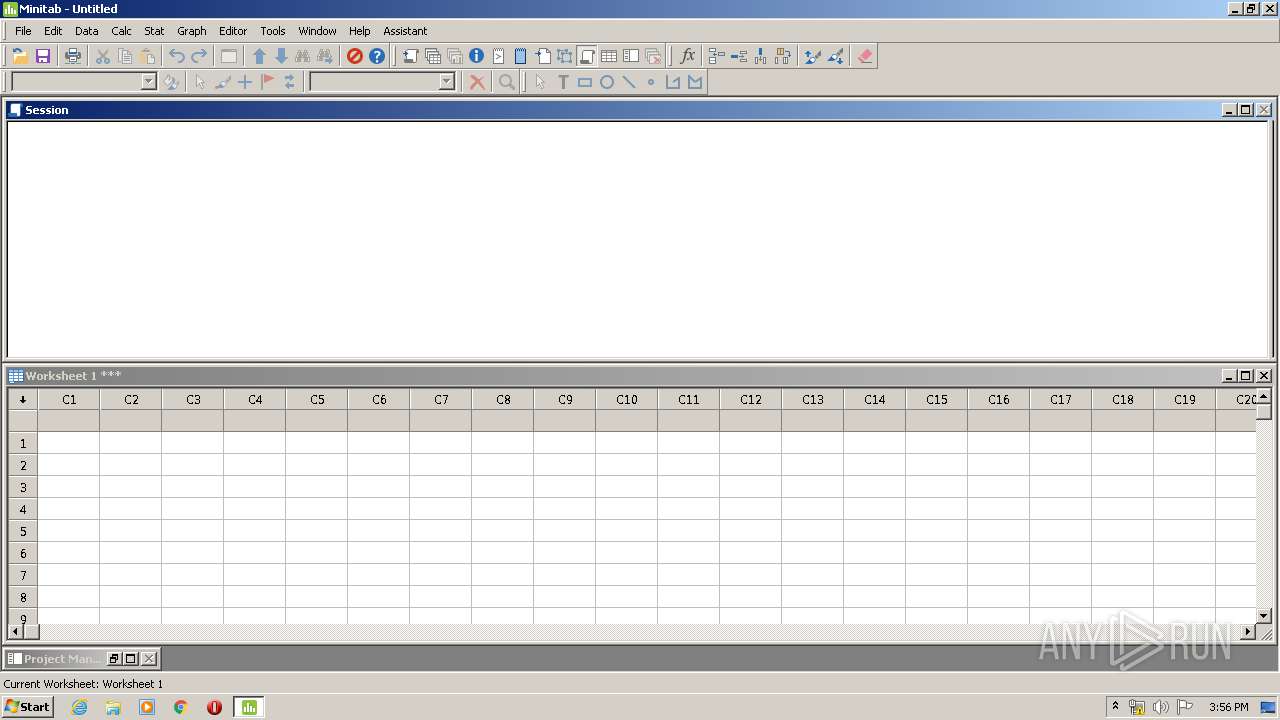This screenshot has width=1280, height=720.
Task: Print the window using the printer icon
Action: (x=73, y=56)
